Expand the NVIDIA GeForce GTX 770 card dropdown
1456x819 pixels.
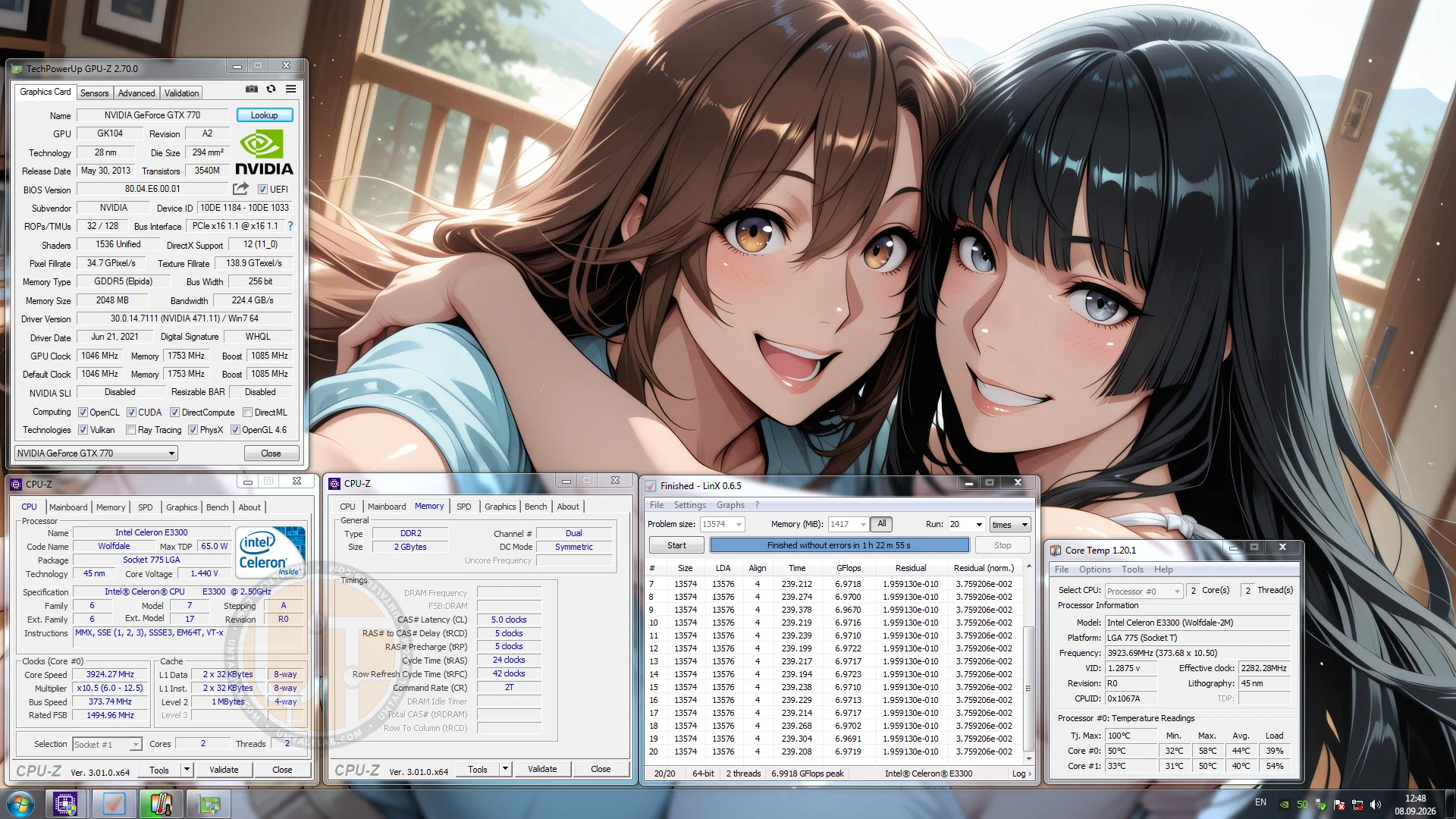[x=96, y=453]
